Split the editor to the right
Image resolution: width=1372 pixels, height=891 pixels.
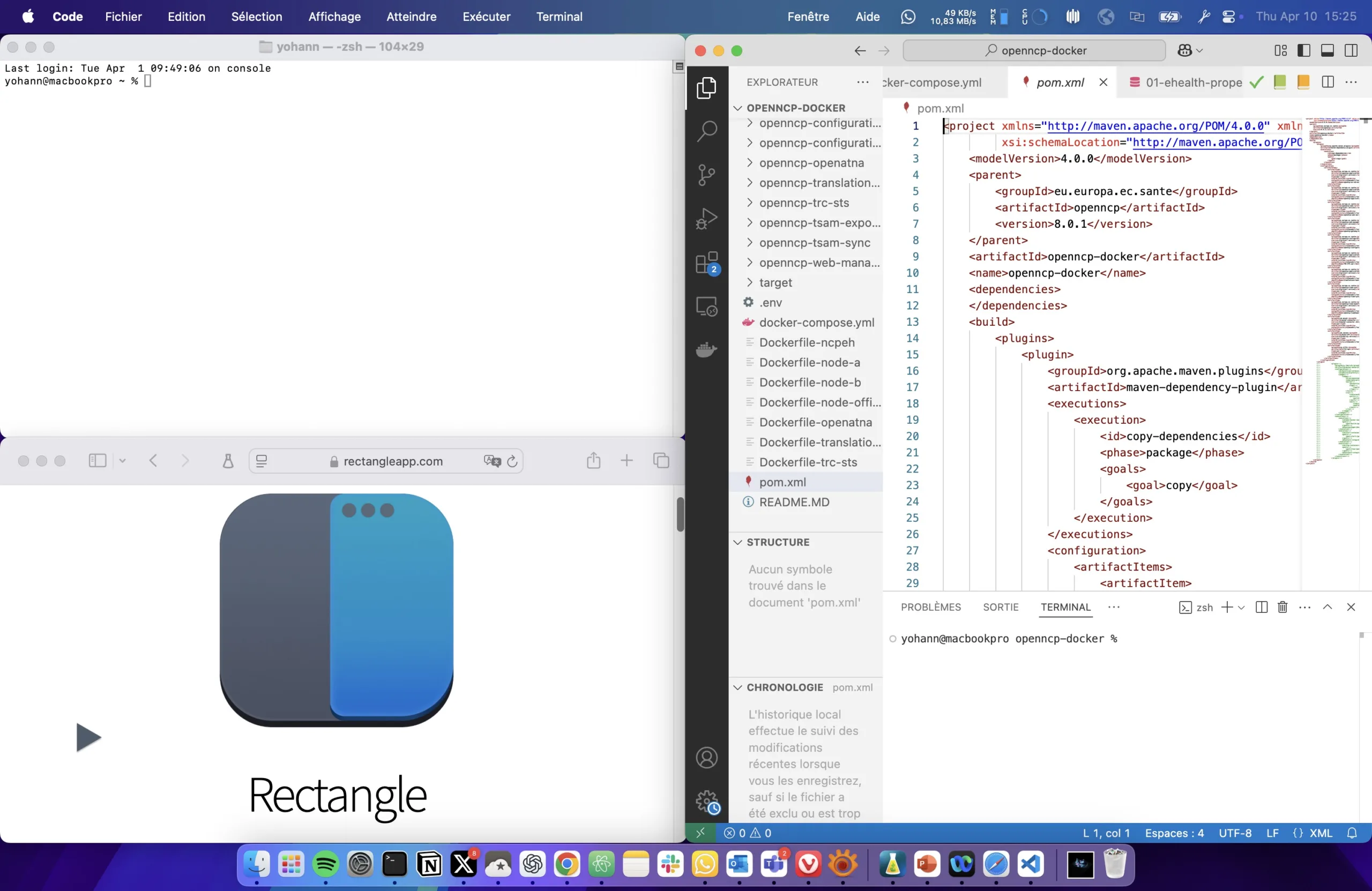click(1328, 82)
